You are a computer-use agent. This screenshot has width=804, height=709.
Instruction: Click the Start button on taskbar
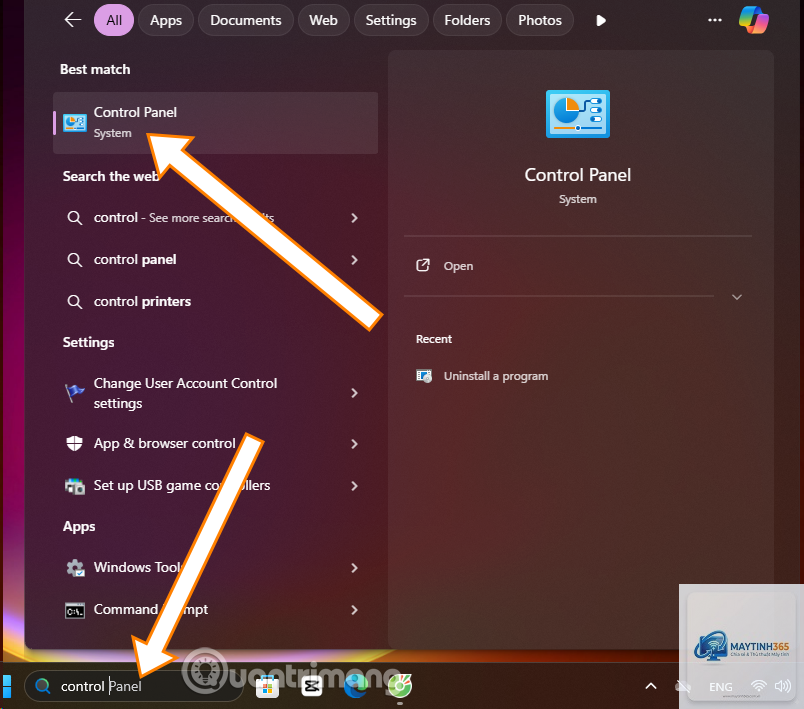coord(7,686)
